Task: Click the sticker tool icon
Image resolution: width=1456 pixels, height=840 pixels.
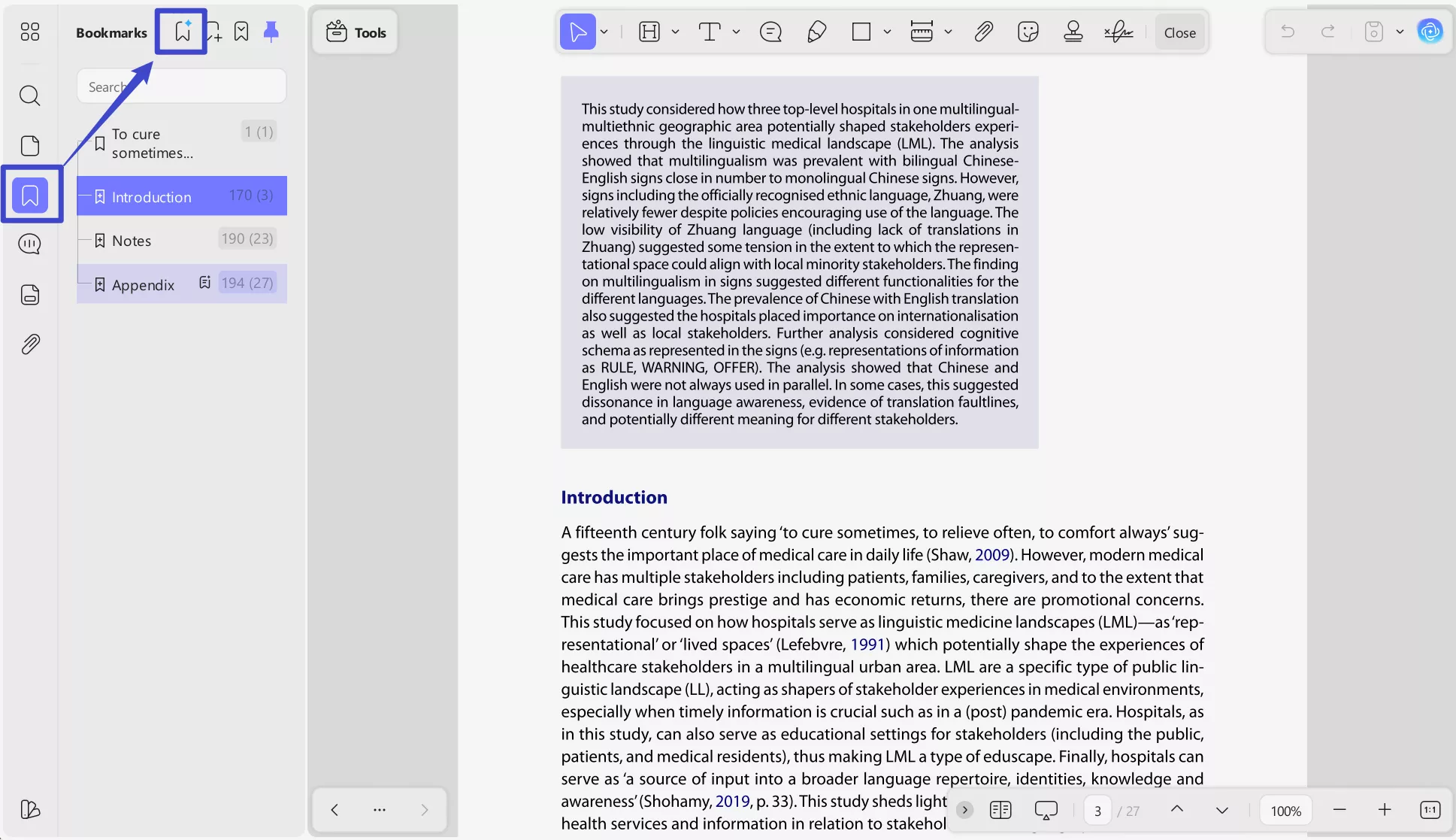Action: [x=1028, y=32]
